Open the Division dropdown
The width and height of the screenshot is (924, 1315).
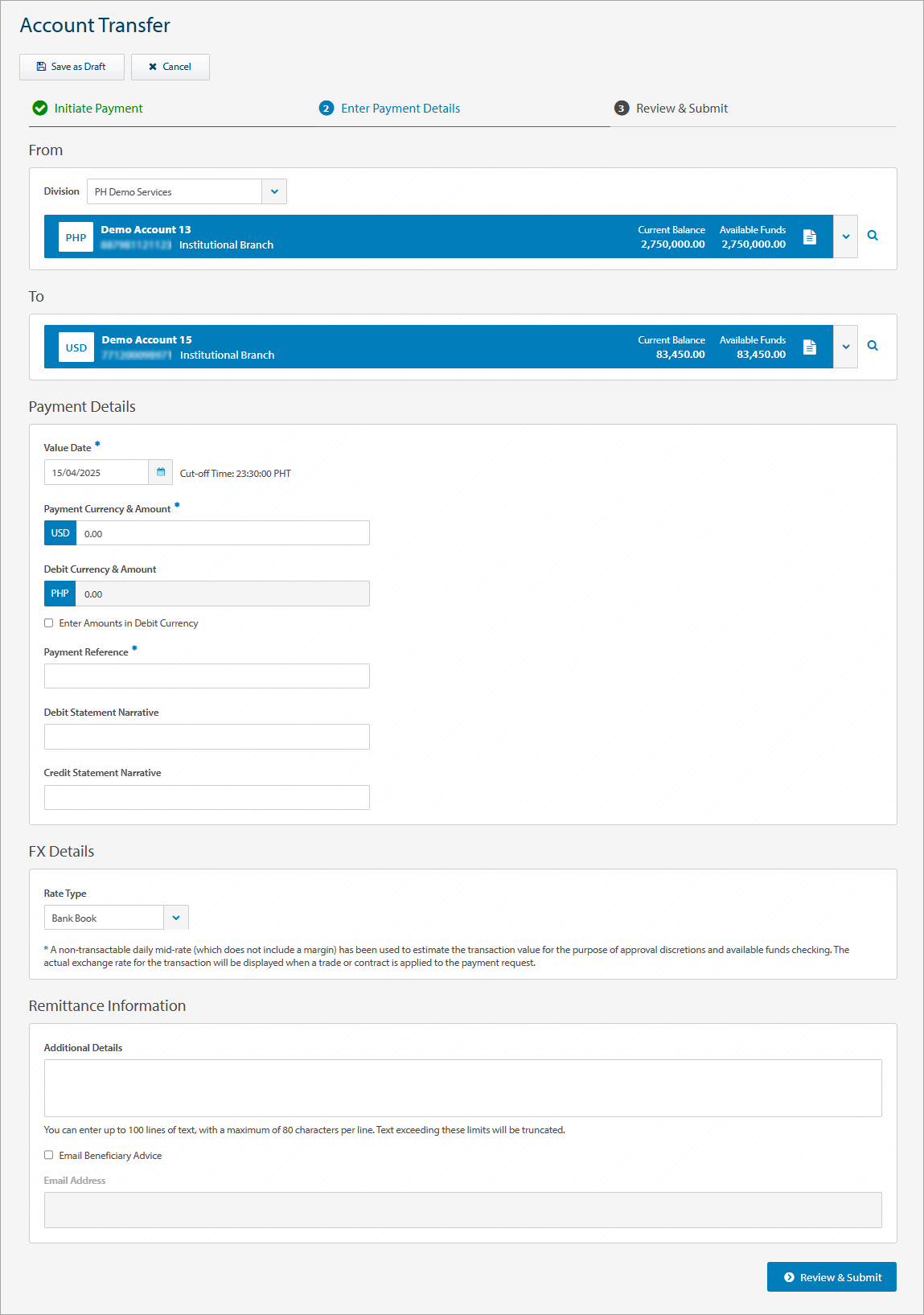point(274,191)
